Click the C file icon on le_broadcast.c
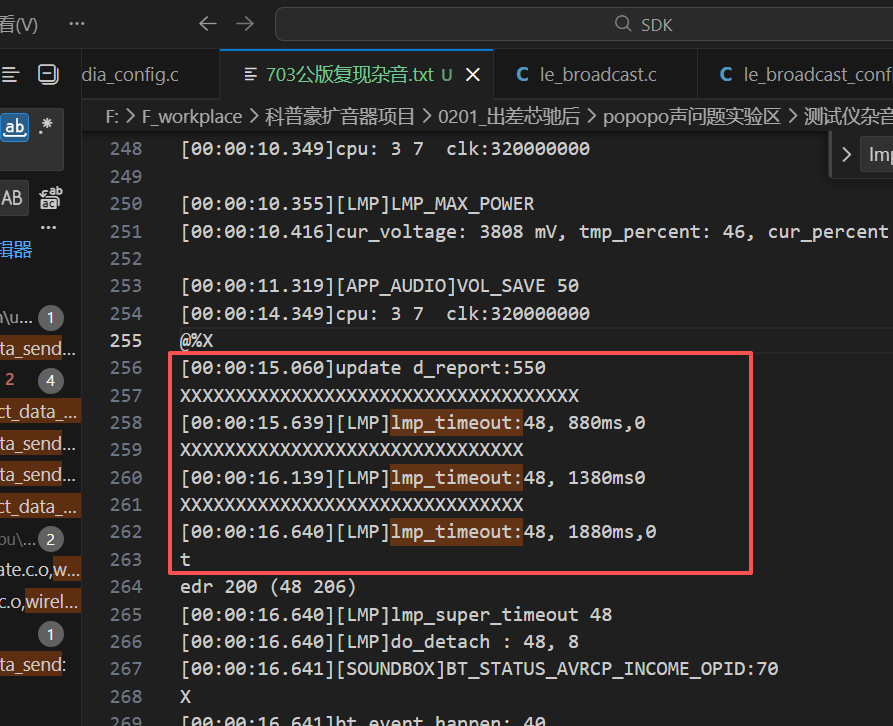 pyautogui.click(x=522, y=75)
